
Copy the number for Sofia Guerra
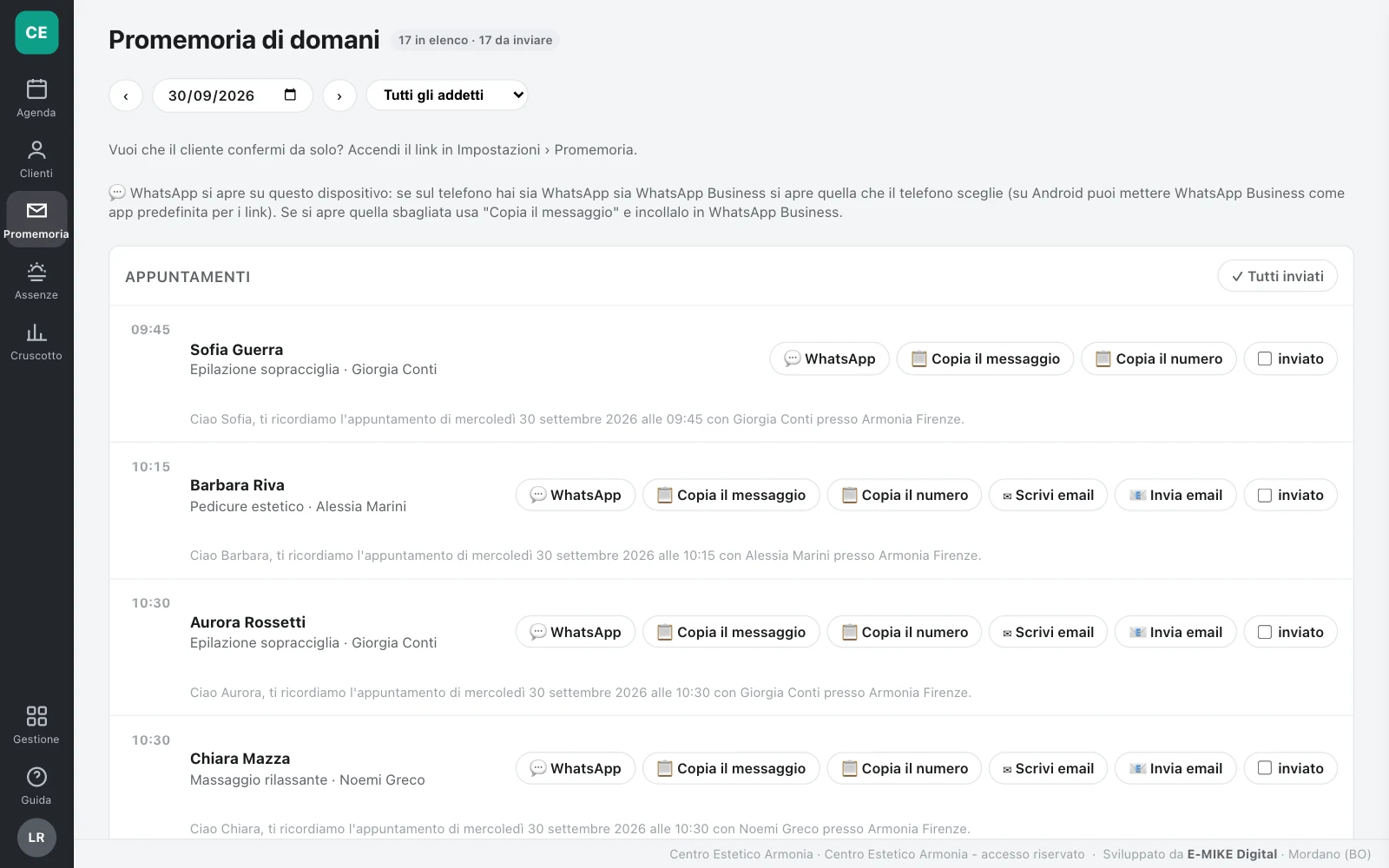pos(1158,358)
